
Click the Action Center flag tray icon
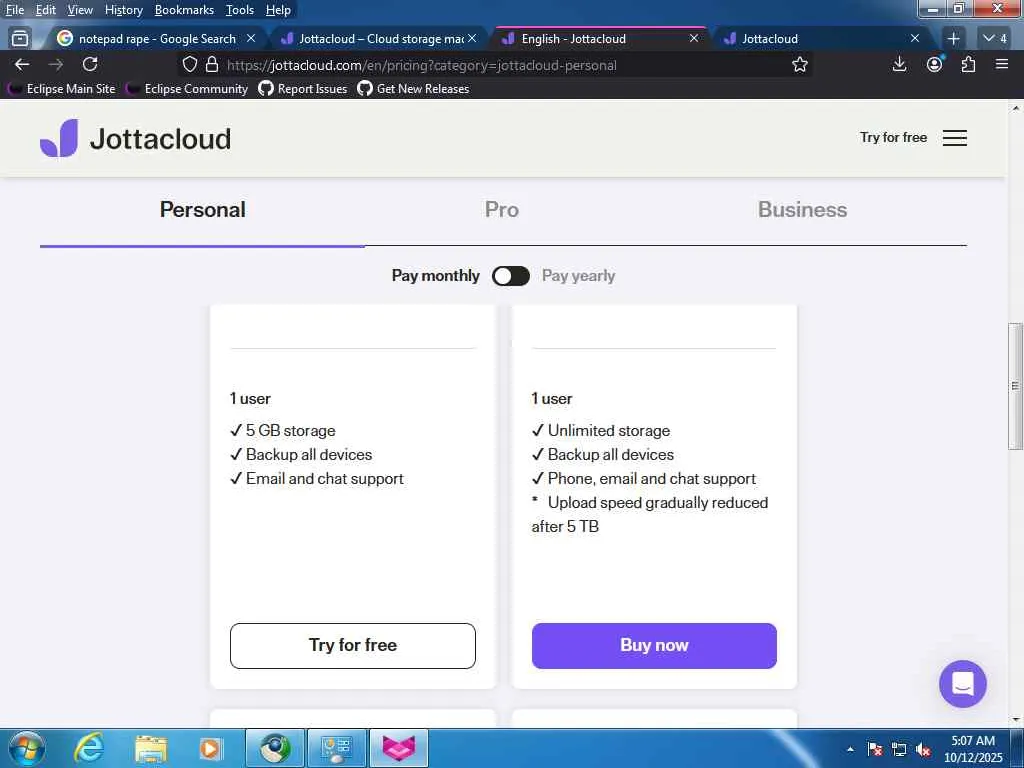[875, 749]
